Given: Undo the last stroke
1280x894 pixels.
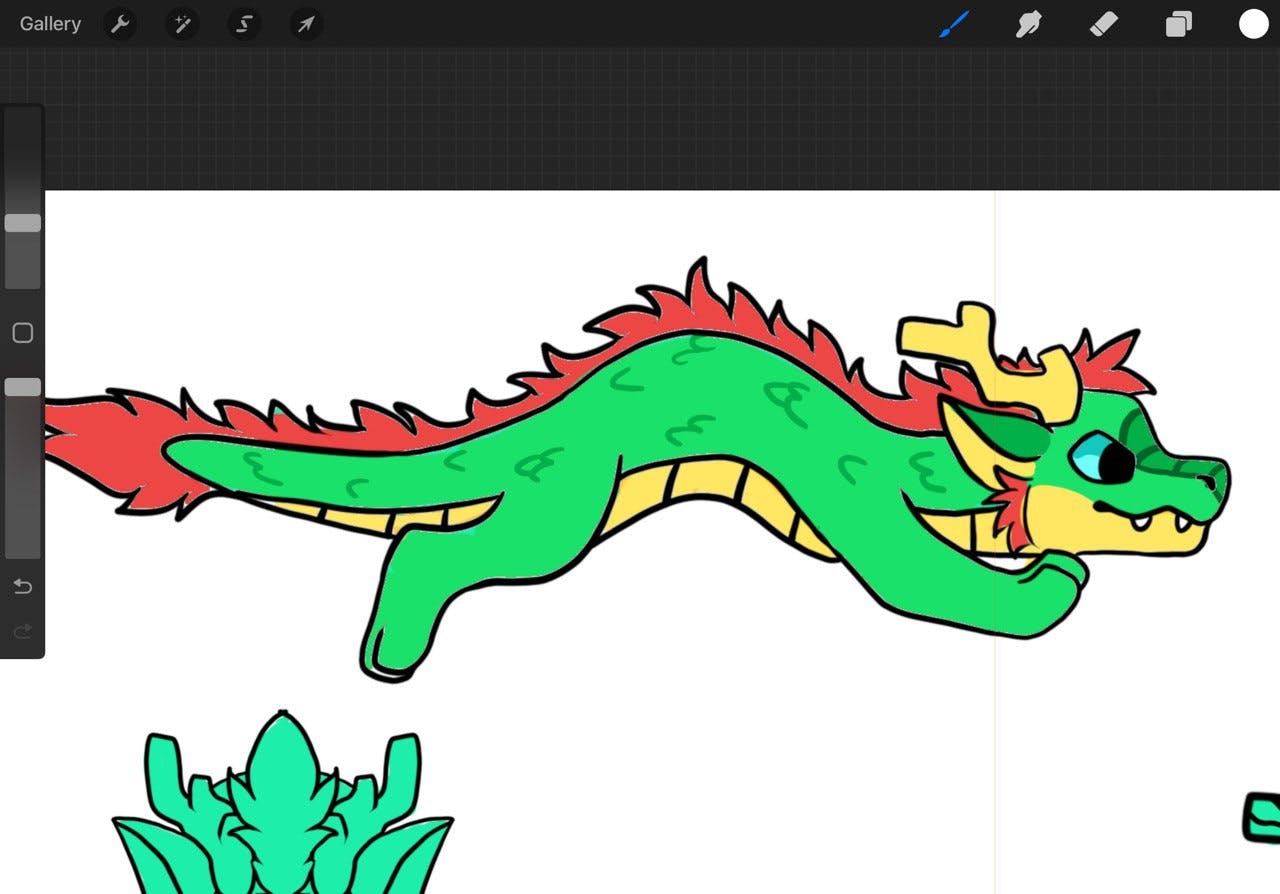Looking at the screenshot, I should coord(22,586).
